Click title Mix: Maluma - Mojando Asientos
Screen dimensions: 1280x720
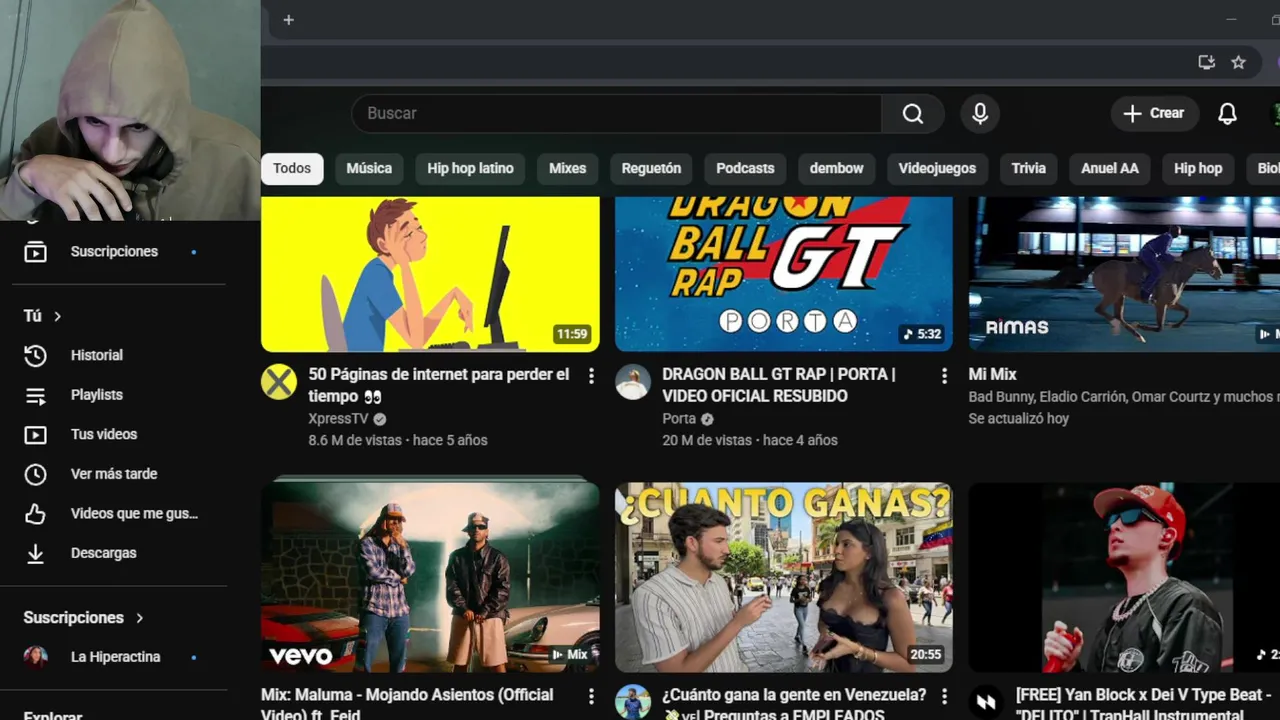tap(407, 705)
